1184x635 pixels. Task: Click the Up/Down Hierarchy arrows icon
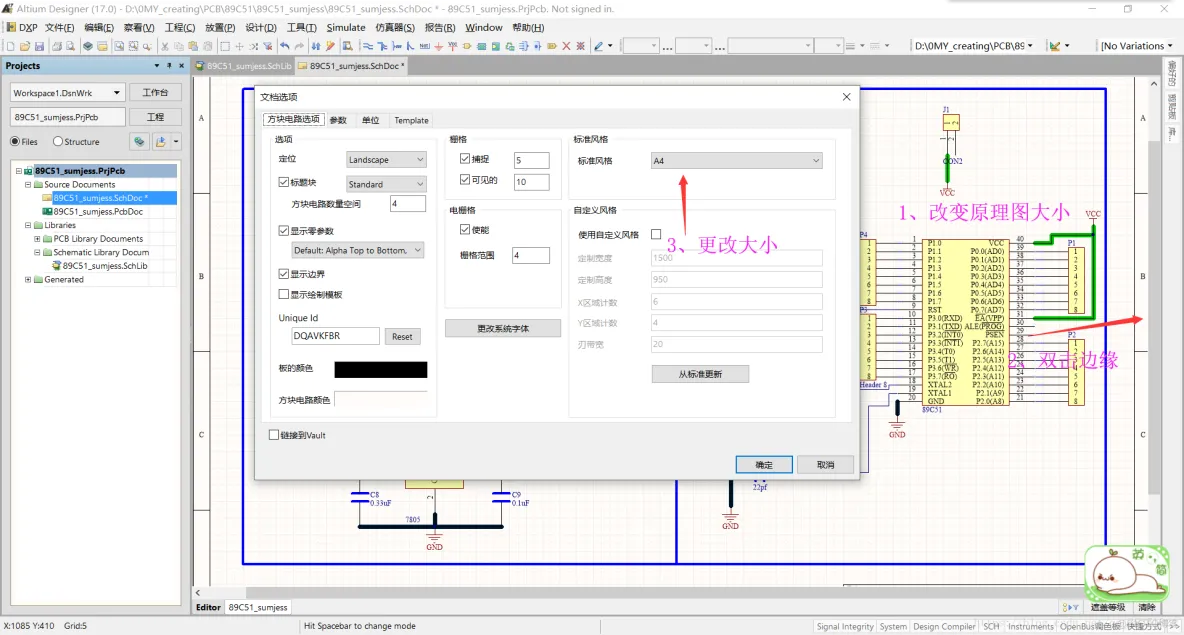point(316,46)
